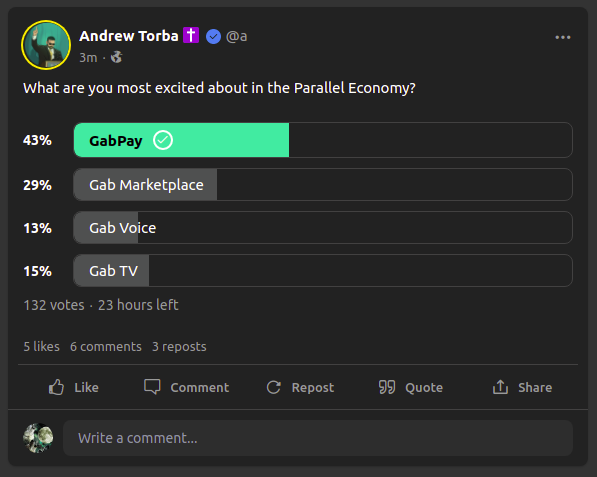Image resolution: width=597 pixels, height=477 pixels.
Task: Select the Gab TV poll option
Action: tap(323, 271)
